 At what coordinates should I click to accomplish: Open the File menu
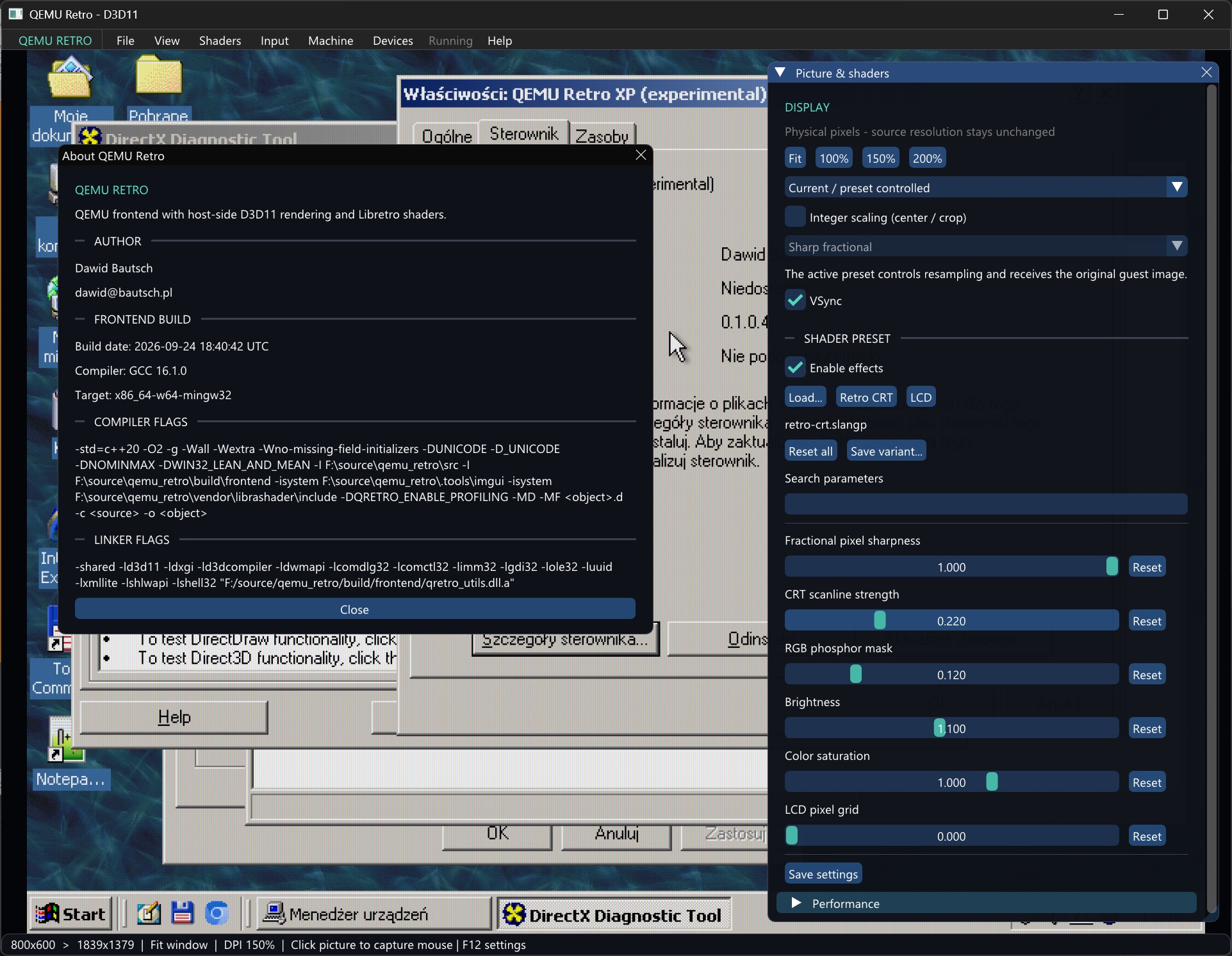126,40
